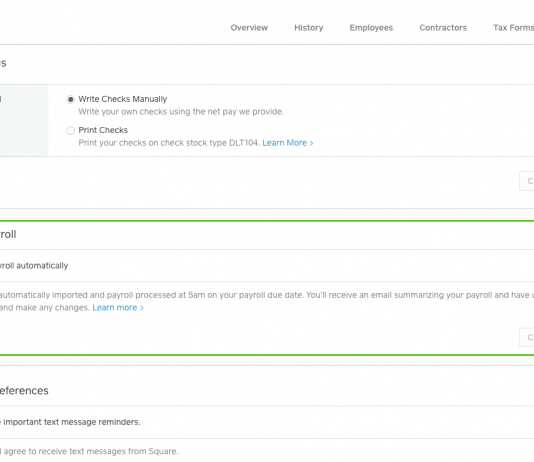Open Learn more about automatic payroll processing
The width and height of the screenshot is (534, 462).
click(x=114, y=307)
